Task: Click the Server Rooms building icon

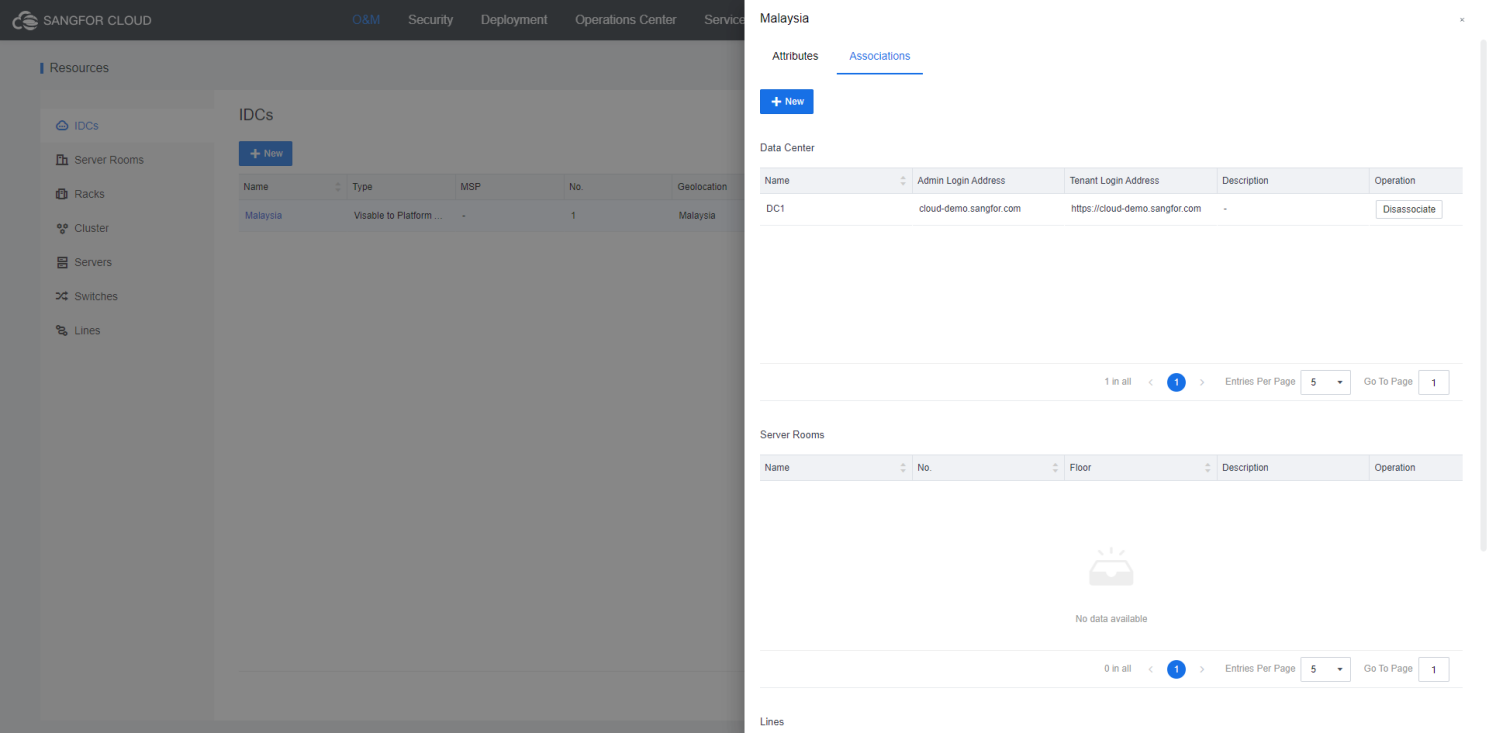Action: point(62,160)
